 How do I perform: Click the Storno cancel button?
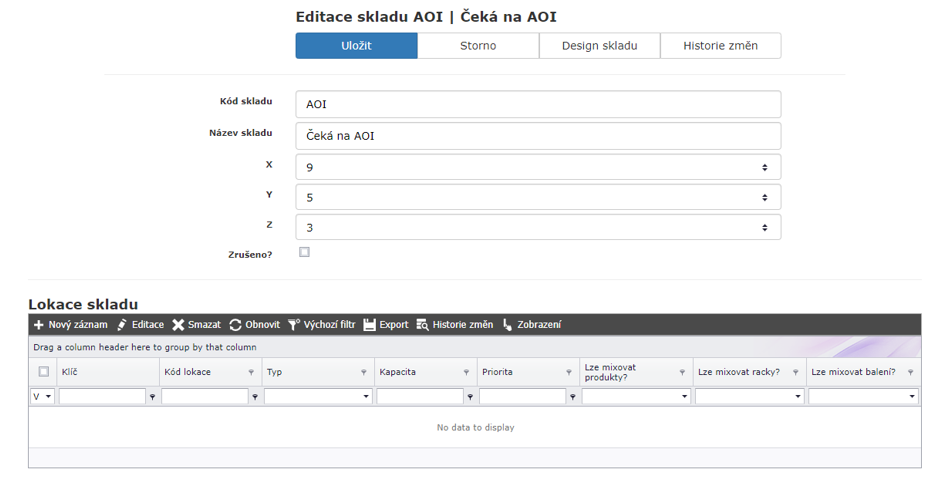click(478, 46)
